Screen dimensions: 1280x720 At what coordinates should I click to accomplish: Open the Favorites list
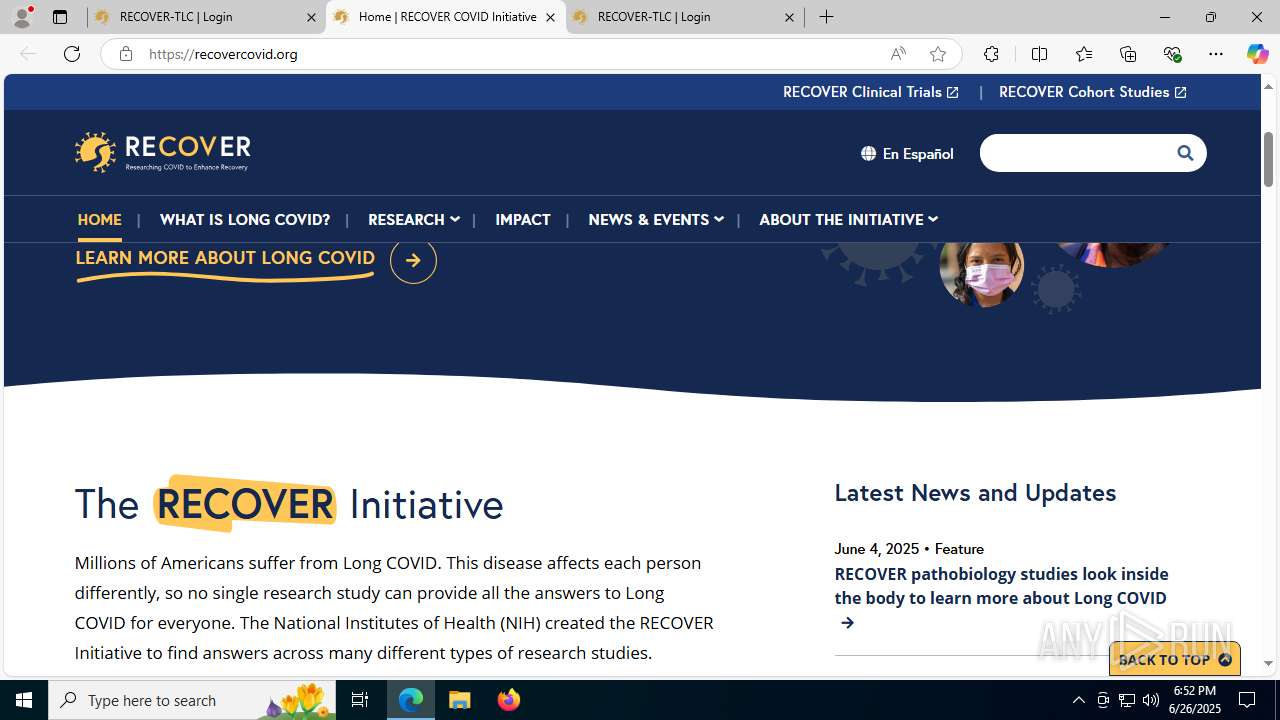1084,54
